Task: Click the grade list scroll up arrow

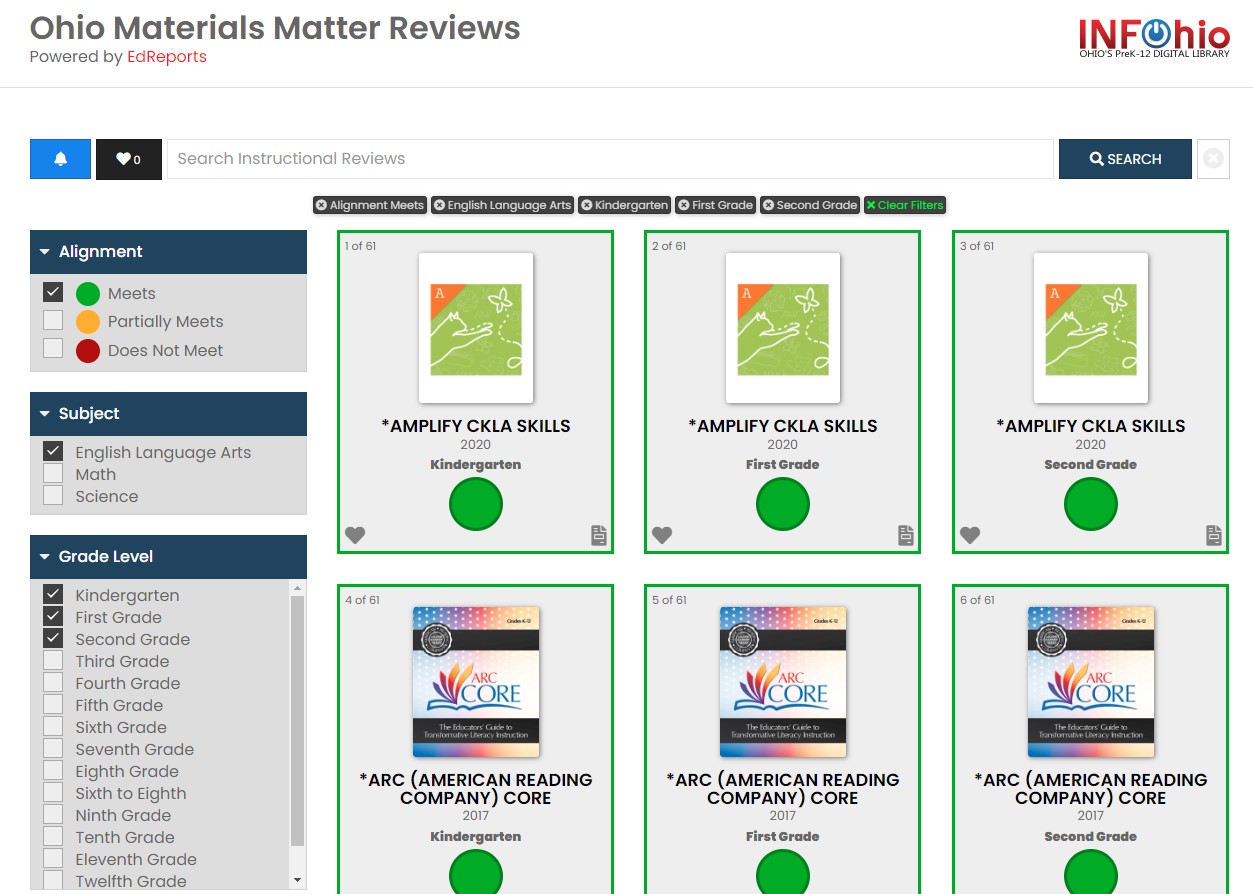Action: click(x=297, y=587)
